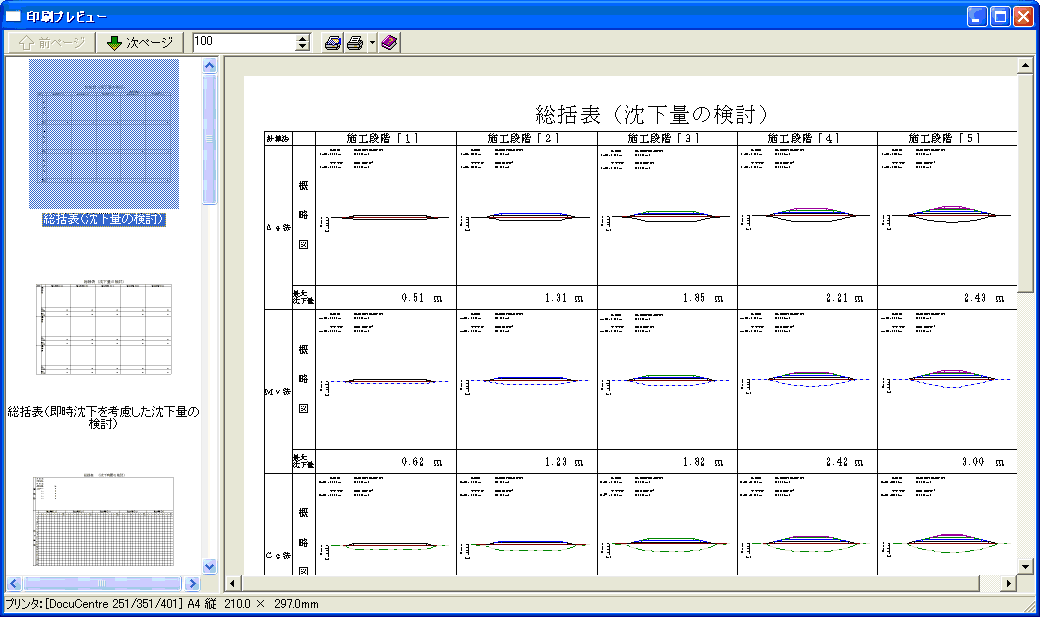Click the 3.00 m settlement value
The height and width of the screenshot is (617, 1040).
(x=984, y=462)
